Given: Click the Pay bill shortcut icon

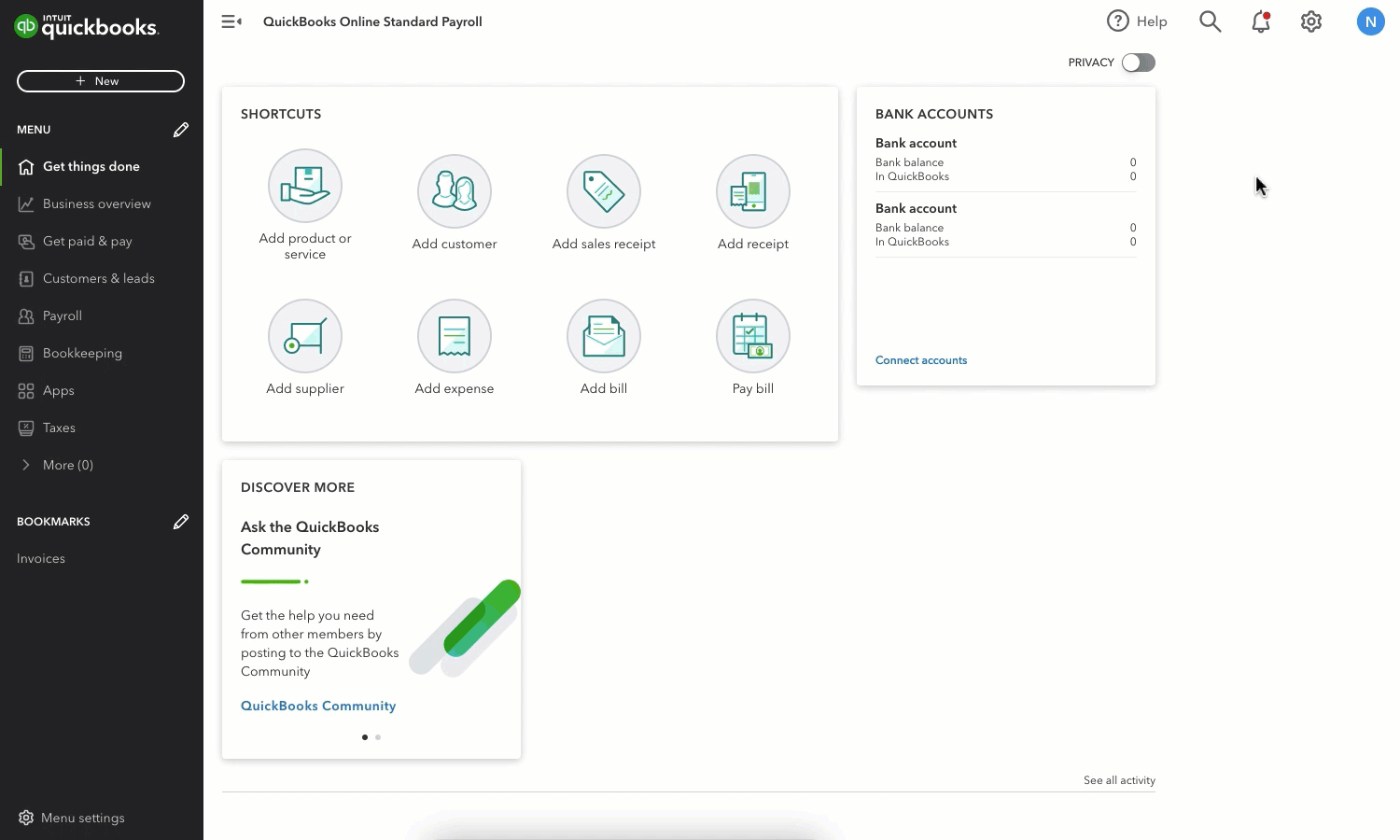Looking at the screenshot, I should tap(753, 336).
